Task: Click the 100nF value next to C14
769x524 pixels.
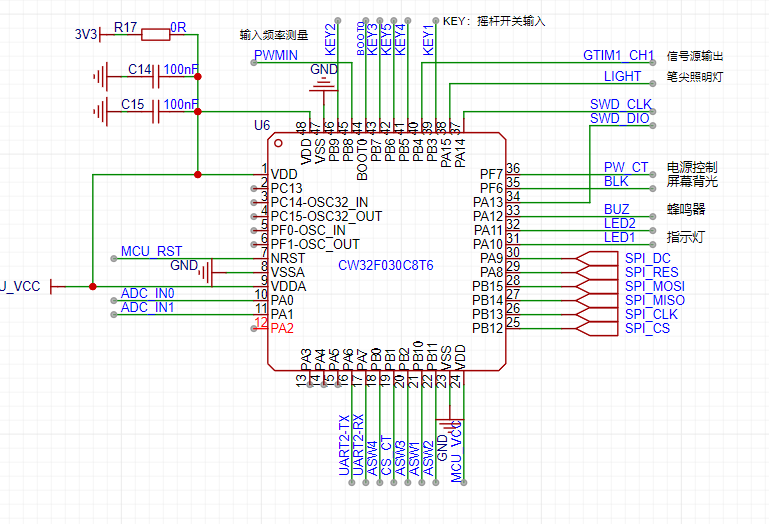Action: click(180, 70)
